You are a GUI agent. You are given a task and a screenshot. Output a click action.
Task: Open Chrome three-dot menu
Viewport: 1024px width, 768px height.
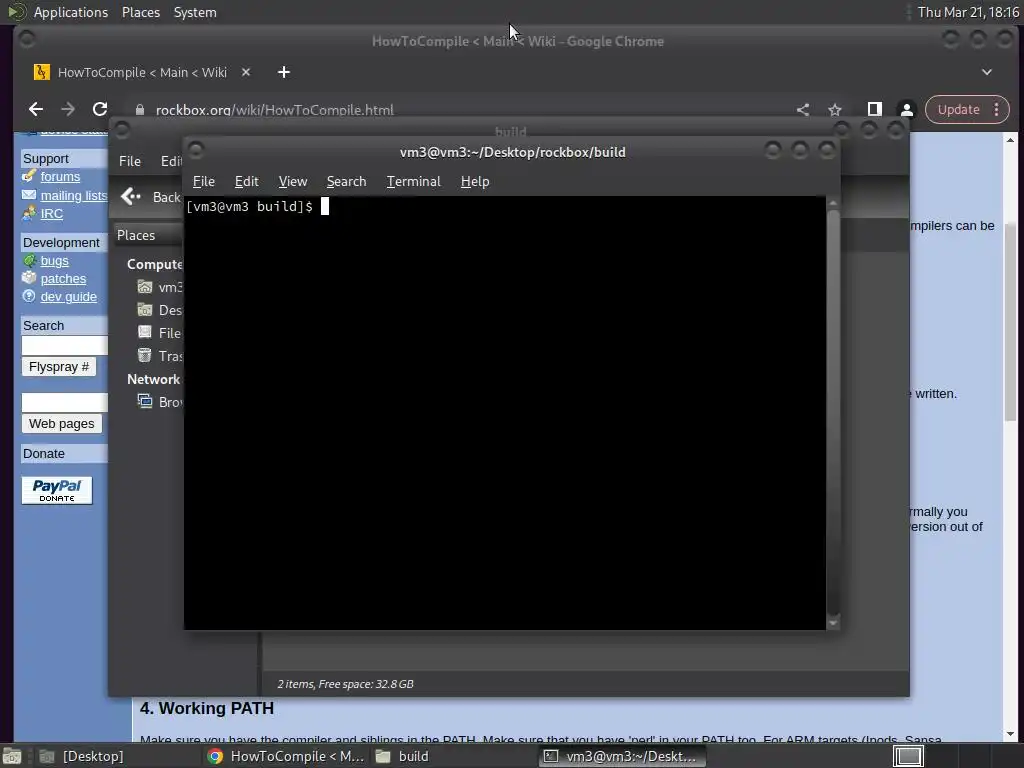tap(997, 110)
